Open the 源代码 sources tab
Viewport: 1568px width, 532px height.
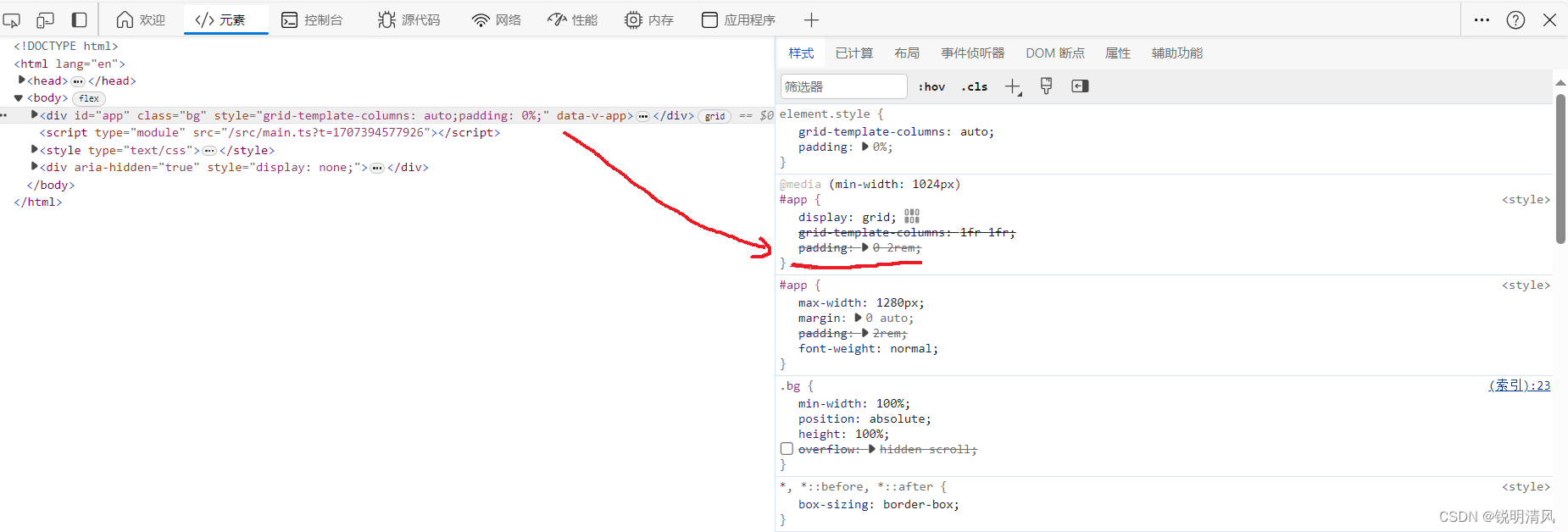[409, 19]
